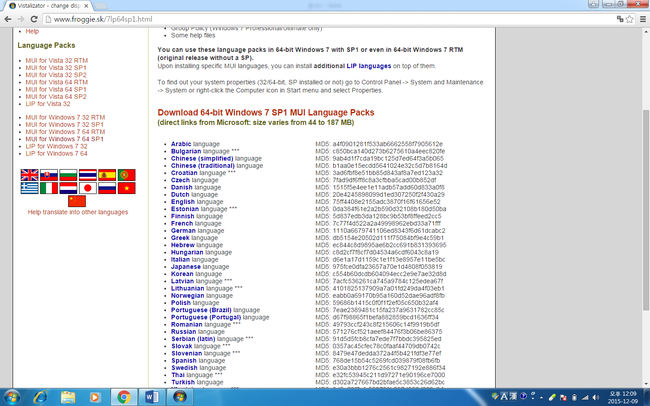Screen dimensions: 650x406
Task: Toggle the Hanja conversion IME button
Action: point(513,396)
